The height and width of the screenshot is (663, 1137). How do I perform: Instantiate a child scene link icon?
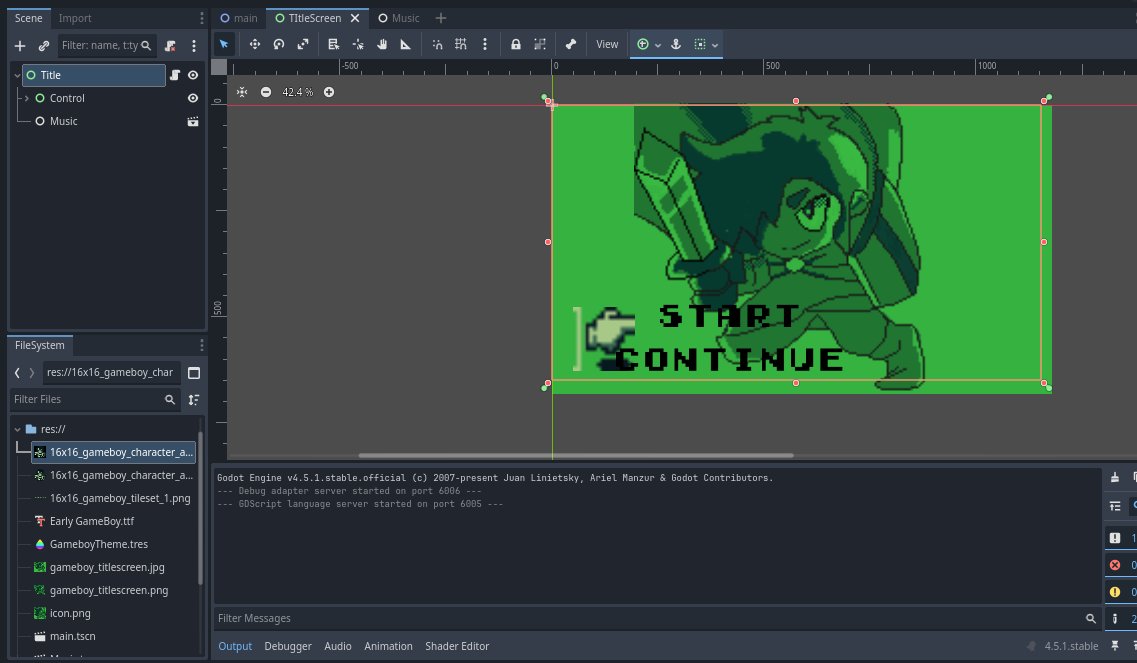(44, 46)
